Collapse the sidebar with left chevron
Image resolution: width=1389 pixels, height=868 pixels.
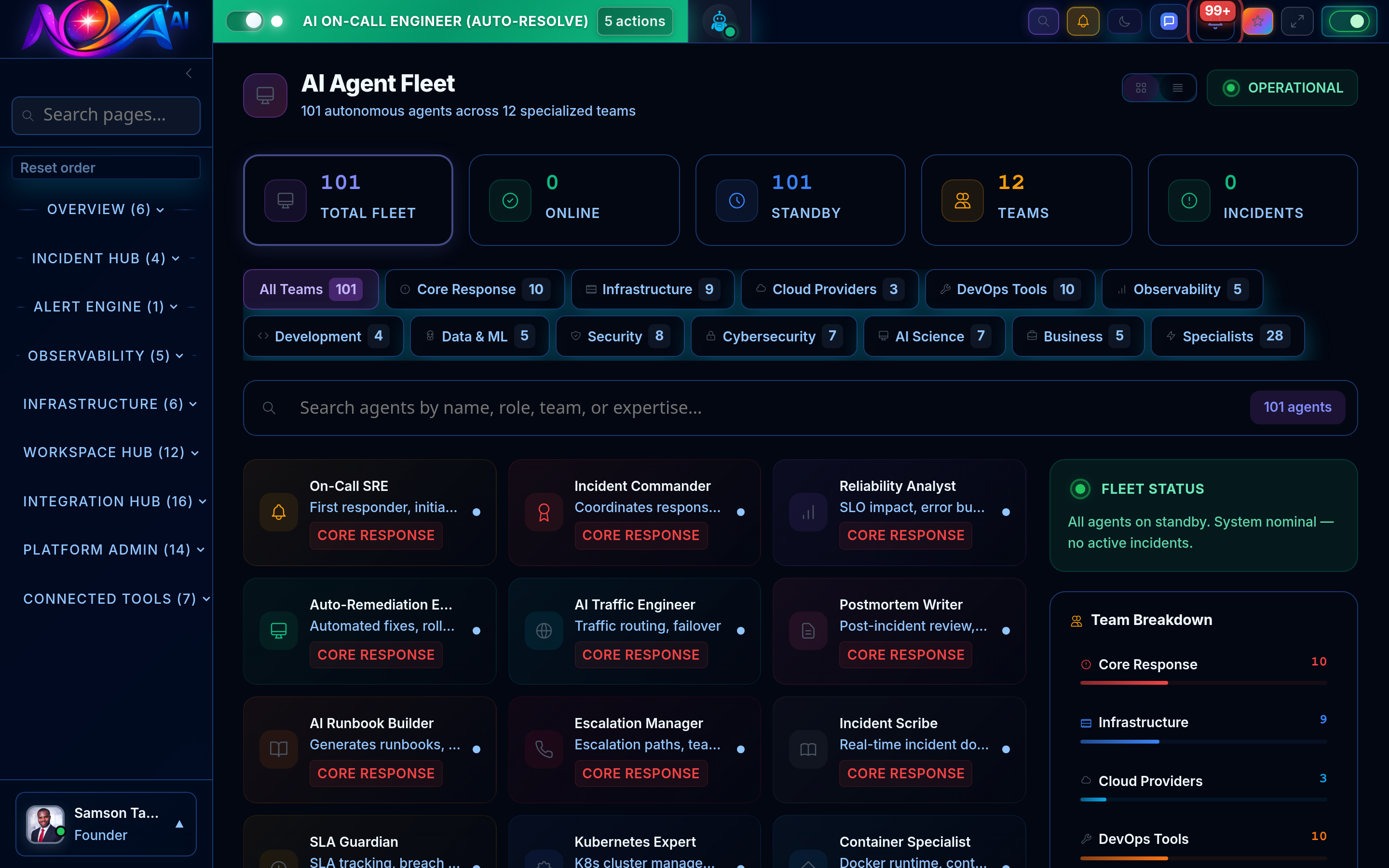[x=189, y=73]
